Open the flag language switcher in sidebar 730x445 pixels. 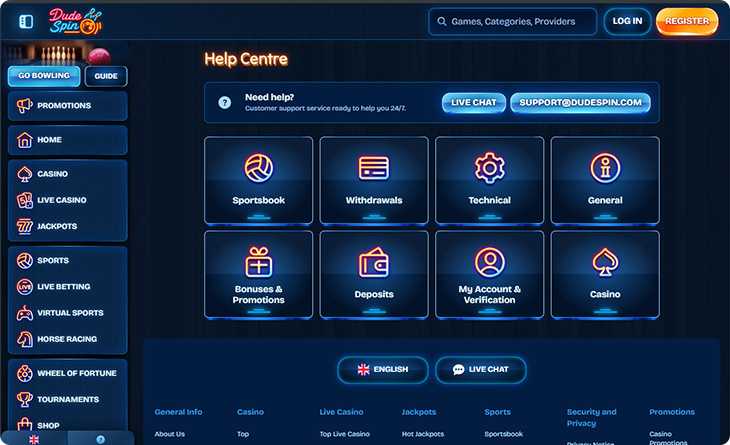tap(34, 439)
